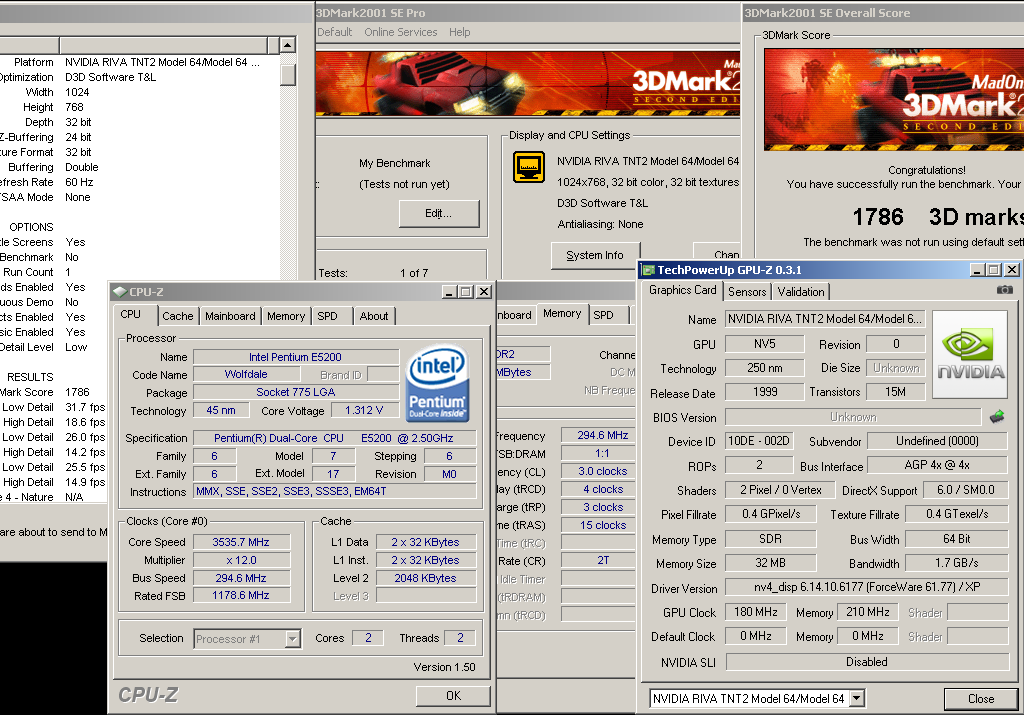Image resolution: width=1024 pixels, height=715 pixels.
Task: Click the Cores count field in CPU-Z
Action: (x=368, y=638)
